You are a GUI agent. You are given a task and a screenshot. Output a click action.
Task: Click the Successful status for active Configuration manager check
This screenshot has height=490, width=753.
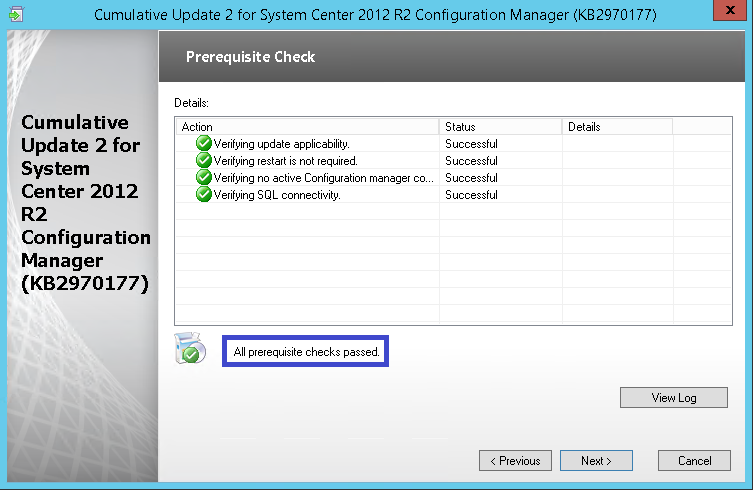pos(471,178)
